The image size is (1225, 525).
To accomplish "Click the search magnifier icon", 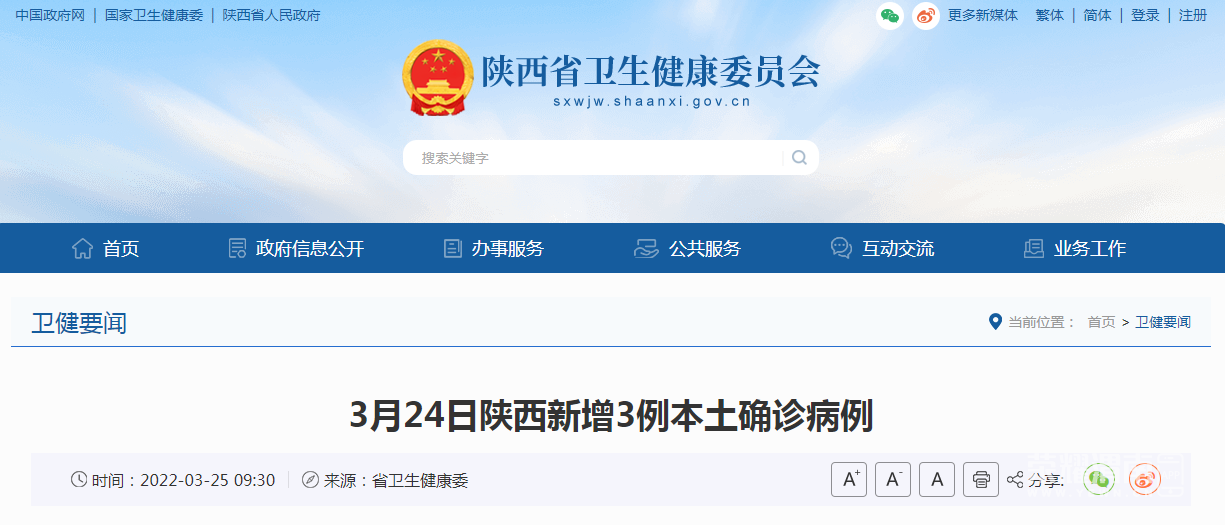I will (x=799, y=157).
